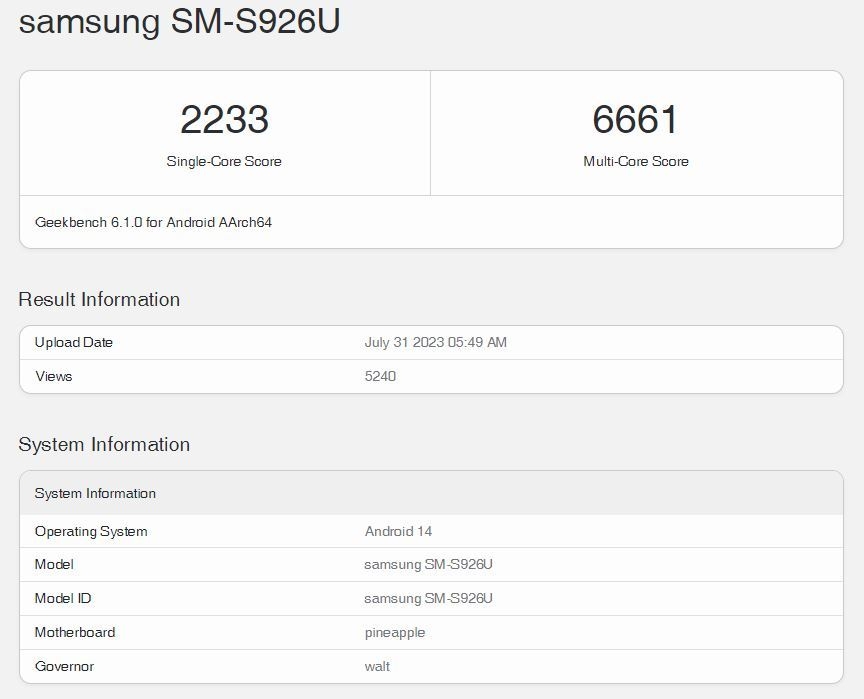Click the Result Information heading
Screen dimensions: 864x699
[x=99, y=299]
